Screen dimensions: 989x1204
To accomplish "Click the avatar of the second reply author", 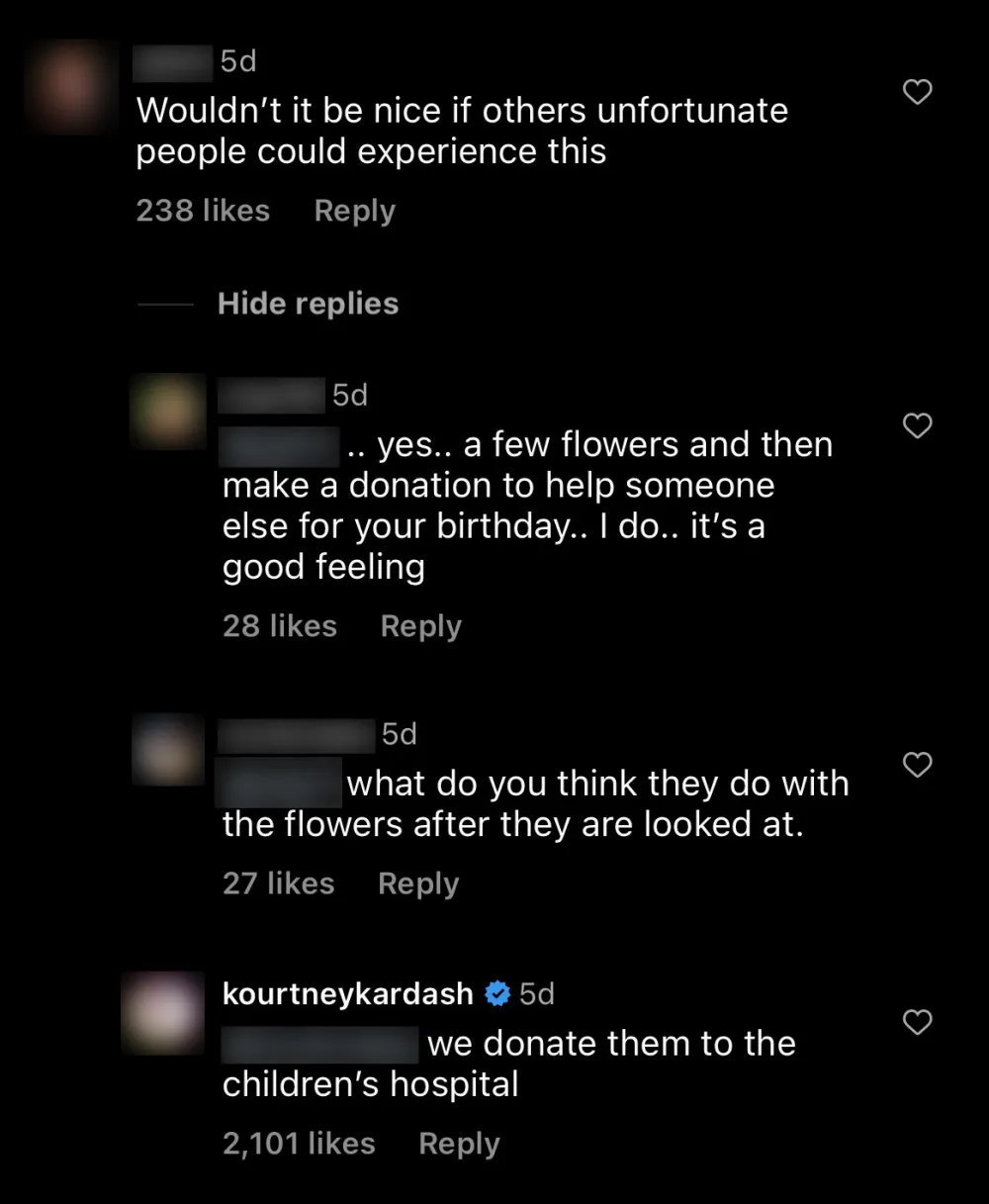I will tap(166, 749).
